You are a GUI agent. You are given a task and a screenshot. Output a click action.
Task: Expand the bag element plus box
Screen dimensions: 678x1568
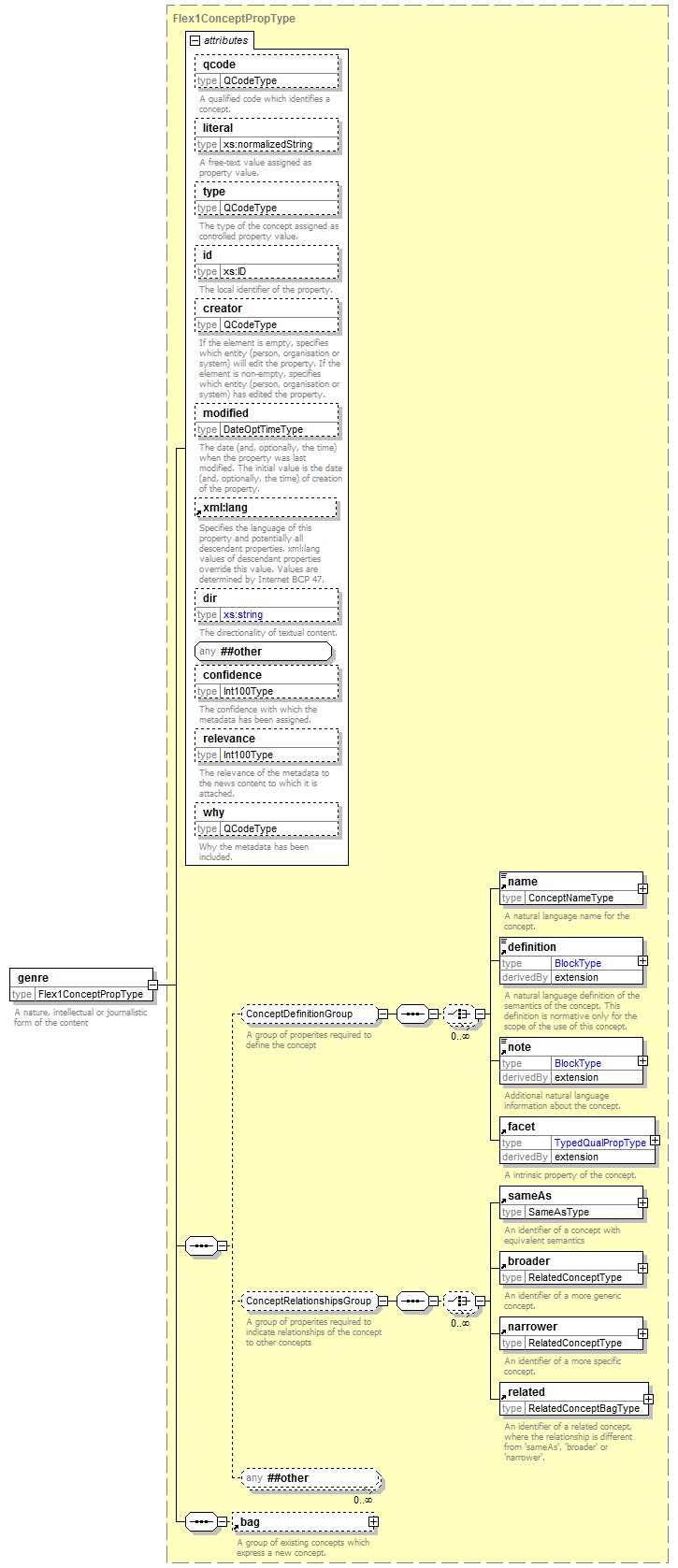[x=373, y=1522]
